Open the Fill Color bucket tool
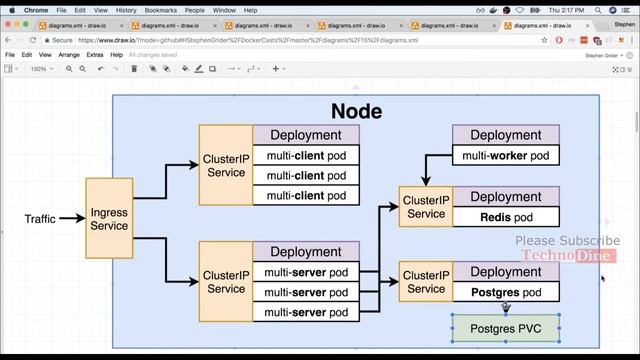Image resolution: width=640 pixels, height=360 pixels. tap(185, 69)
